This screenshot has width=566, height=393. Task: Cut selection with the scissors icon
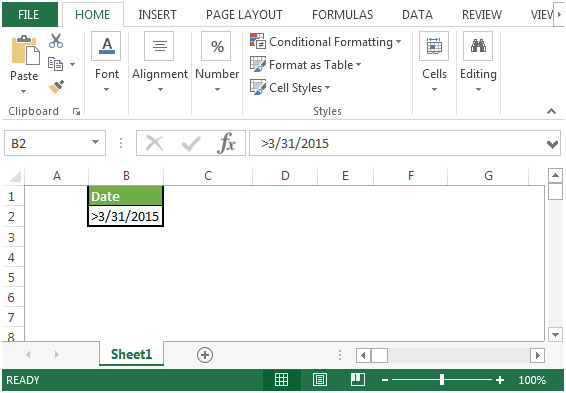56,41
